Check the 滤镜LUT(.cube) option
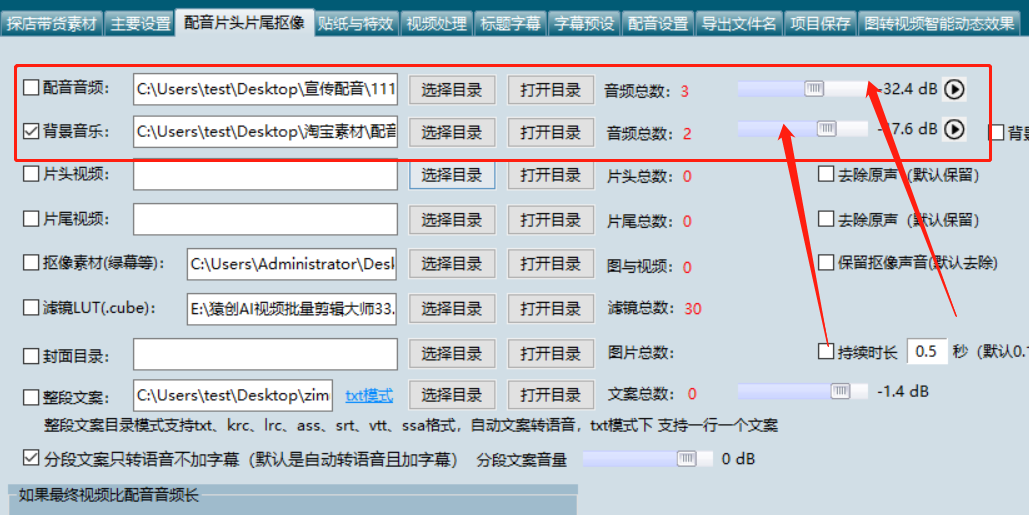Image resolution: width=1029 pixels, height=515 pixels. click(x=31, y=308)
